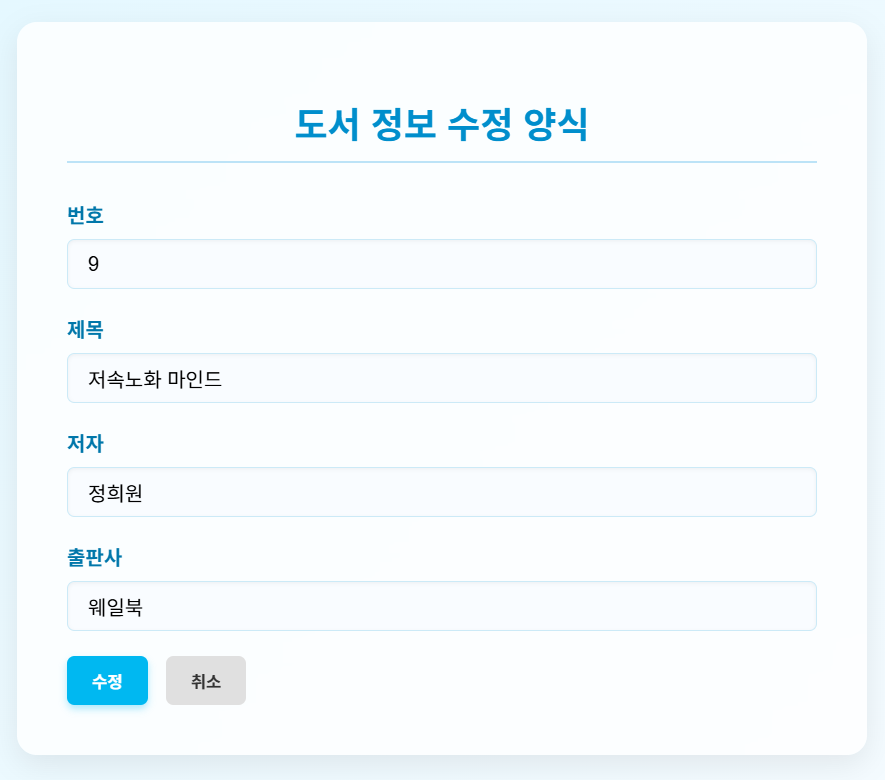Click the 도서 정보 수정 양식 heading
Image resolution: width=885 pixels, height=780 pixels.
tap(442, 124)
